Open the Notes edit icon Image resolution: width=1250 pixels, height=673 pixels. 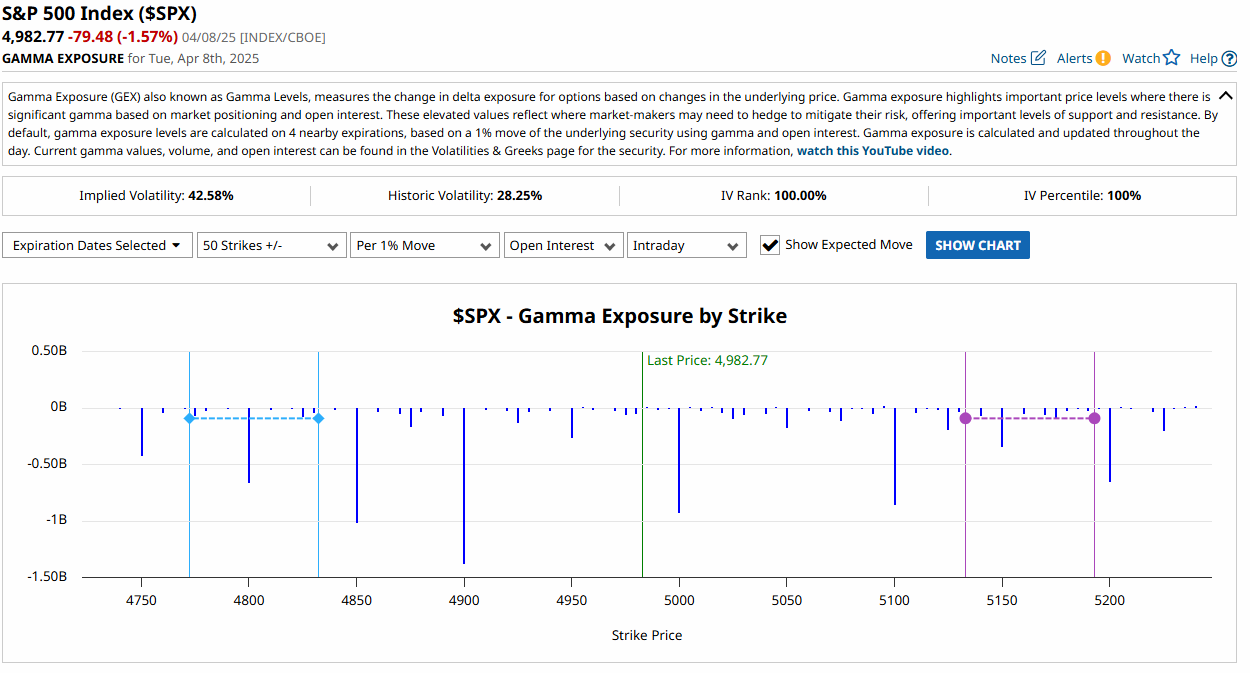click(x=1038, y=58)
